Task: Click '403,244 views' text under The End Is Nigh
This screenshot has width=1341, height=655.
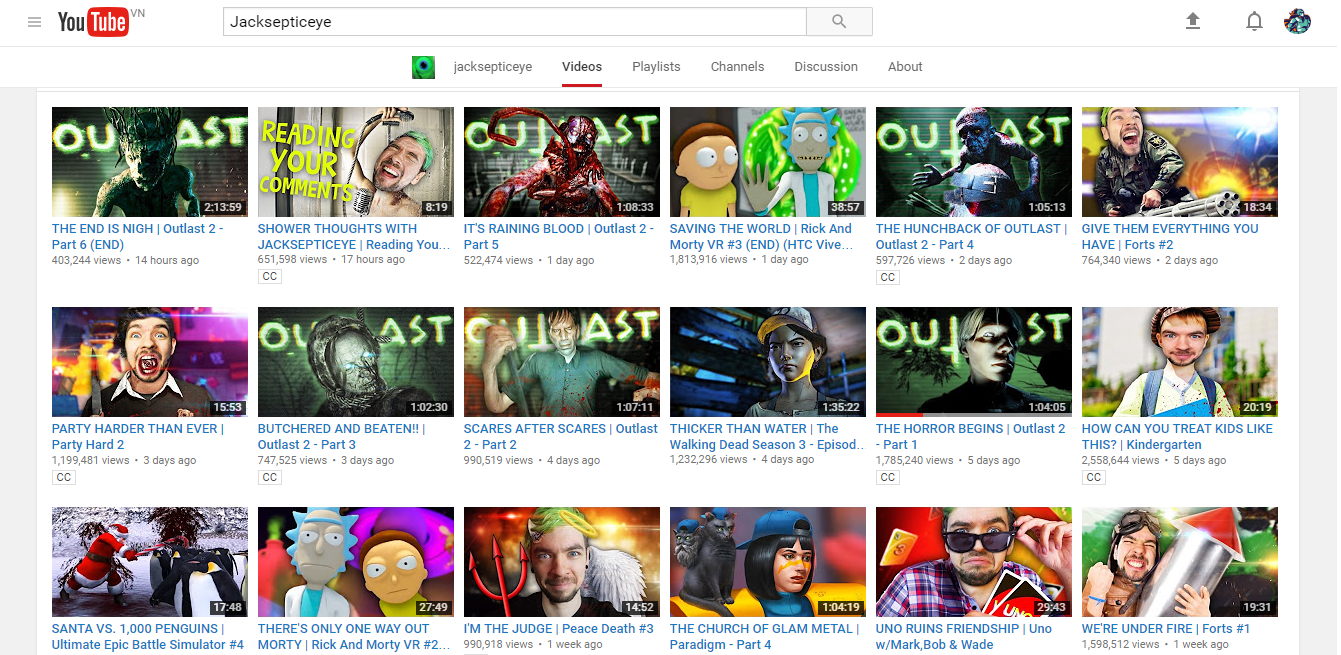Action: point(86,260)
